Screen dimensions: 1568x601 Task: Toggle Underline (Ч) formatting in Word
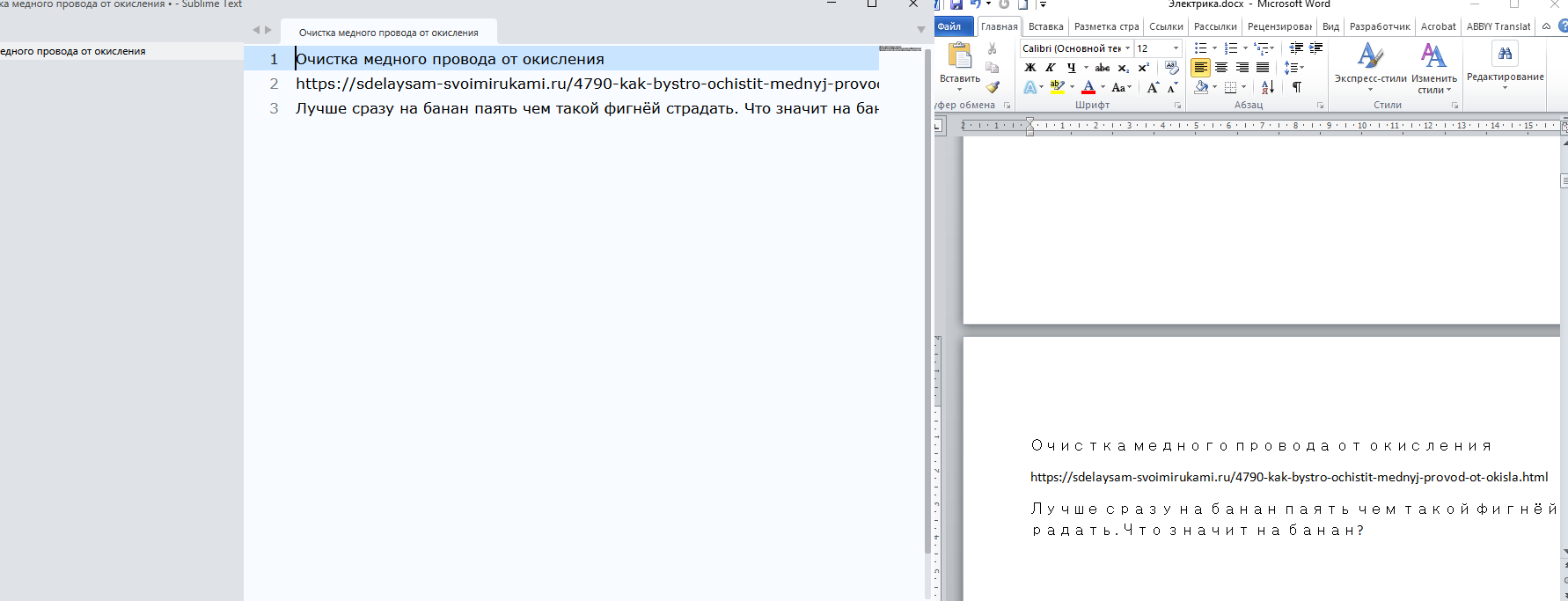(x=1071, y=68)
